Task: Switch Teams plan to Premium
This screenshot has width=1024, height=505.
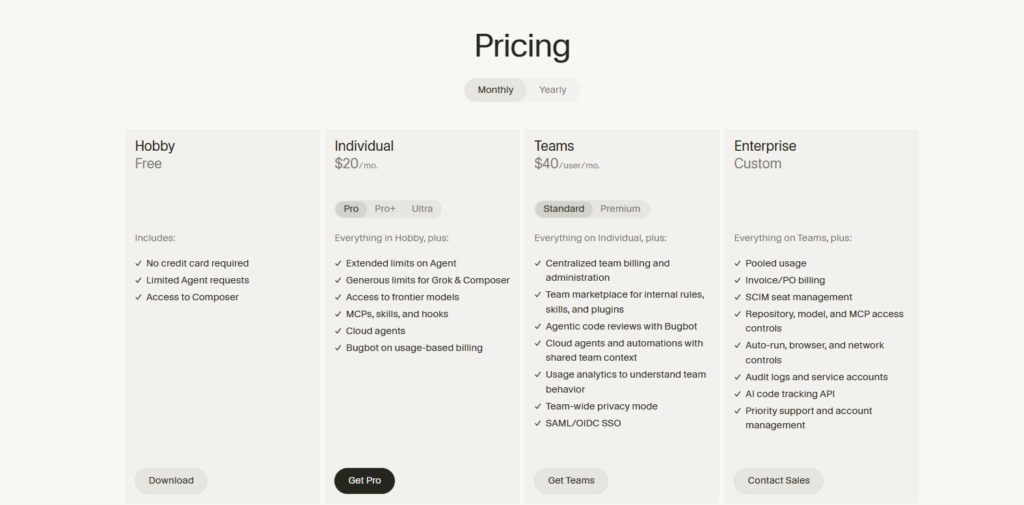Action: (x=620, y=209)
